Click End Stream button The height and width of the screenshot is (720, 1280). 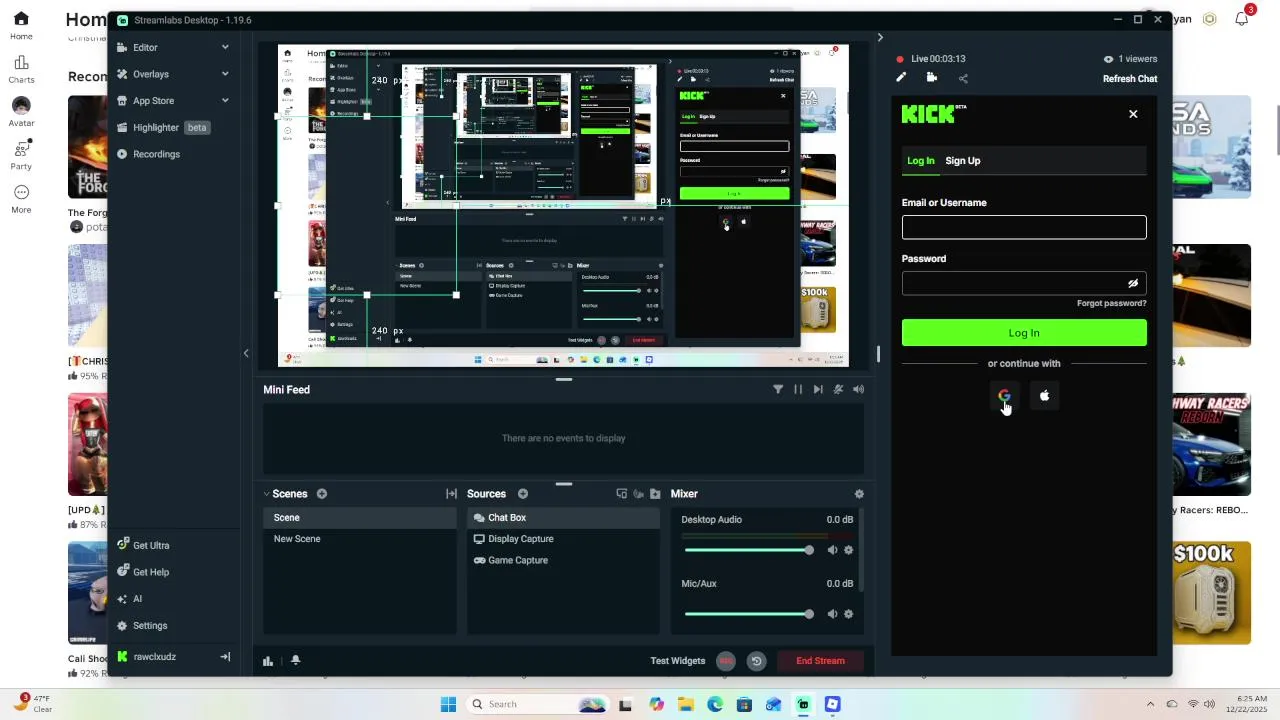click(820, 661)
